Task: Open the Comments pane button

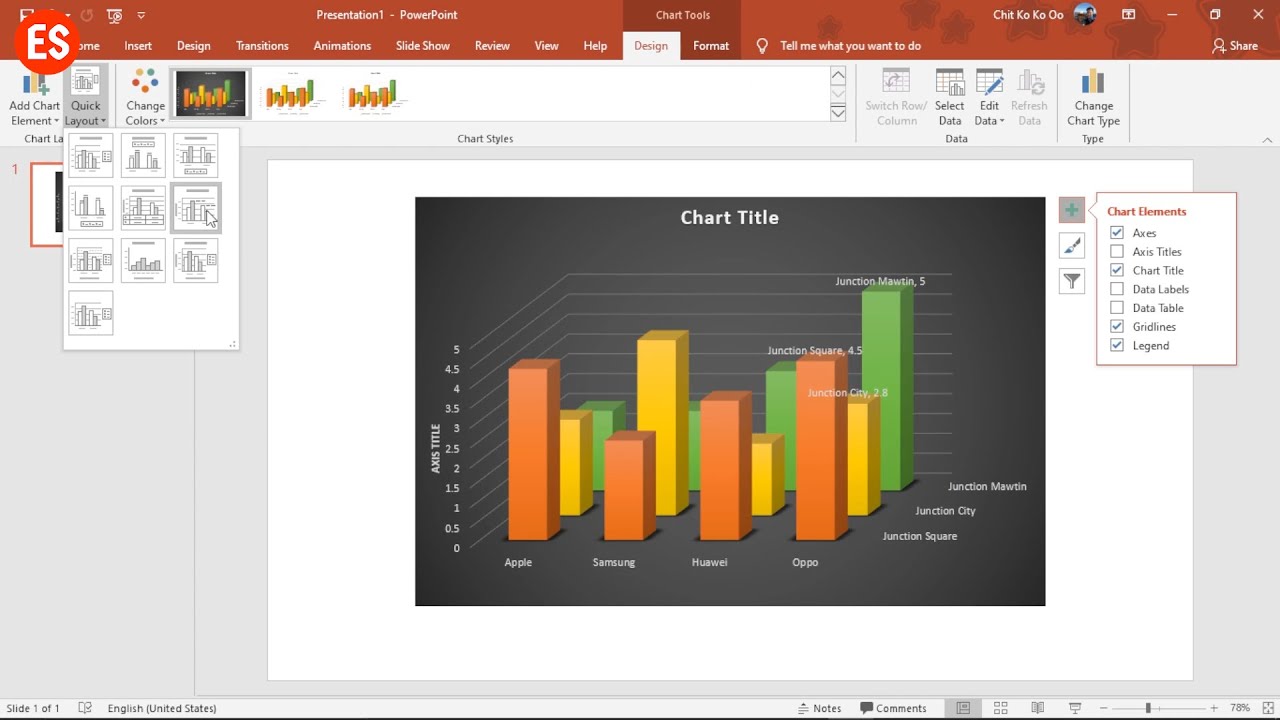Action: click(893, 708)
